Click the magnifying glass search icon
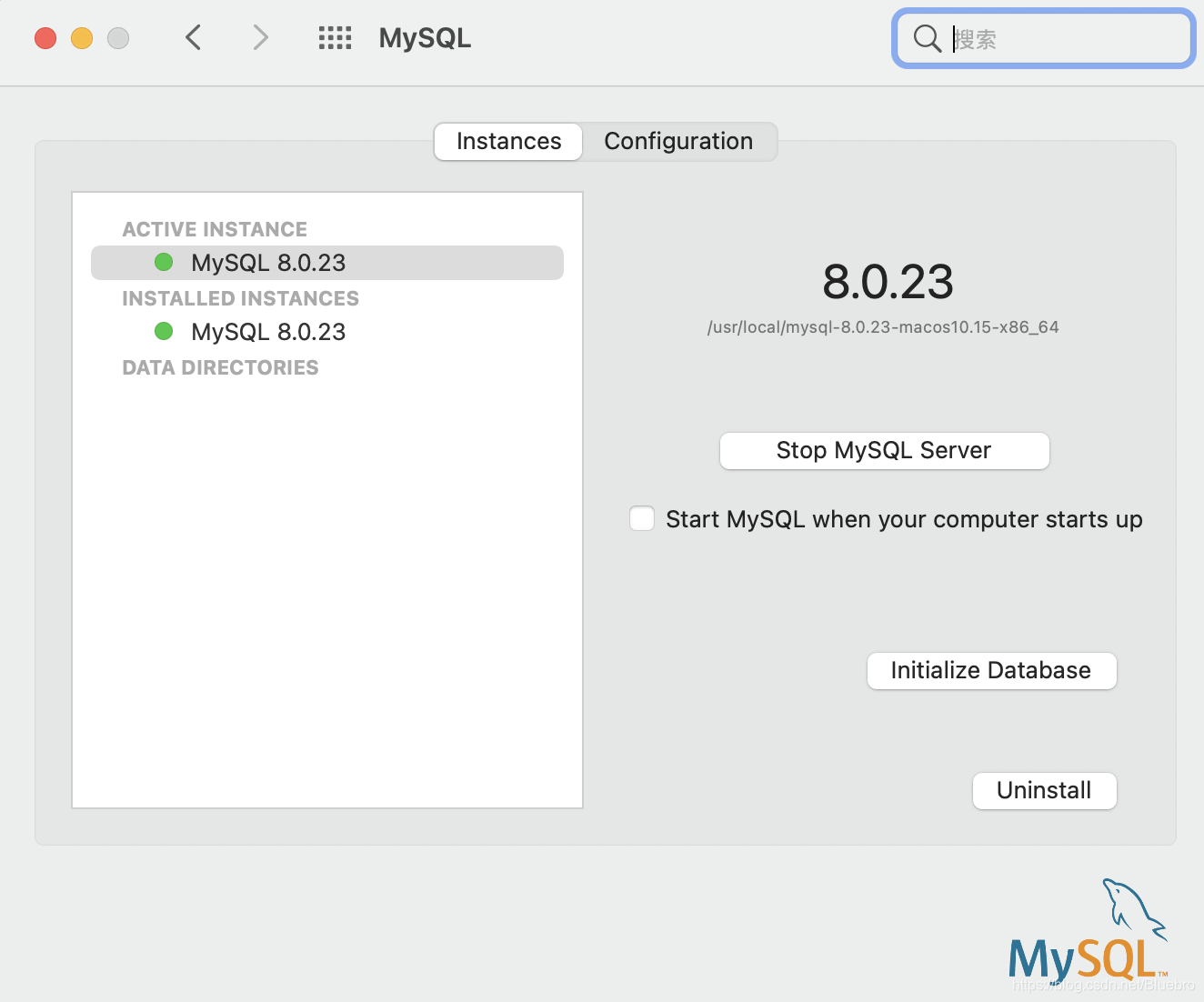The height and width of the screenshot is (1002, 1204). 927,38
